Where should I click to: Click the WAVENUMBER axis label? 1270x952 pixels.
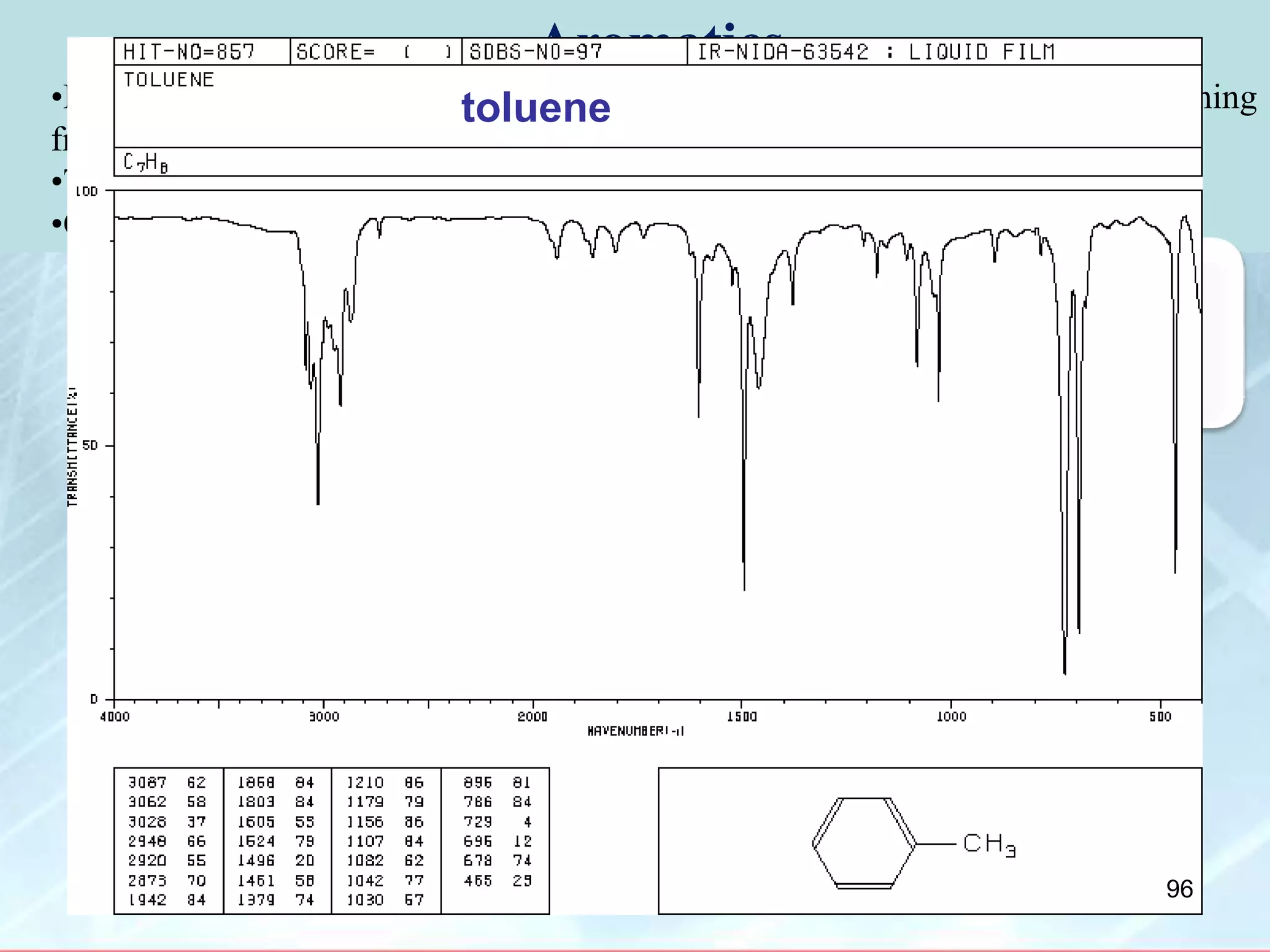pos(636,731)
